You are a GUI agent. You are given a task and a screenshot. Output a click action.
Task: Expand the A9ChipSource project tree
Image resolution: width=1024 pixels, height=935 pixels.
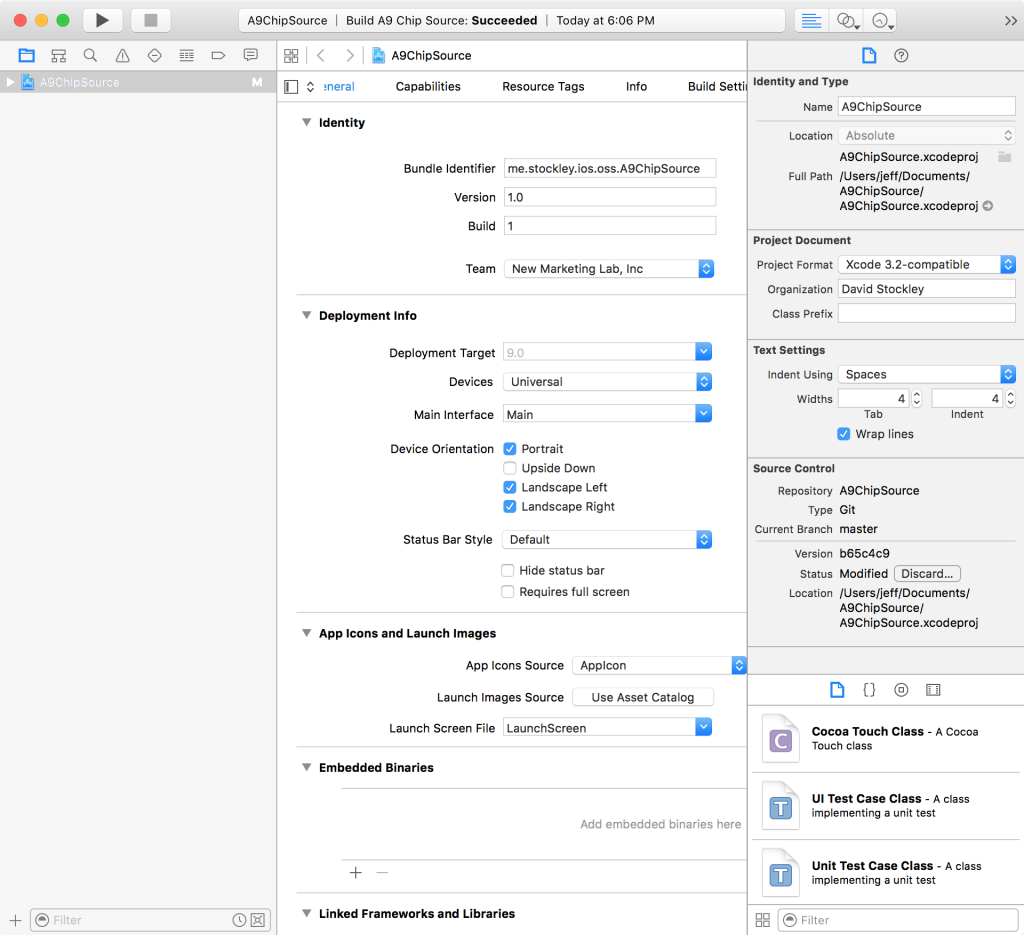click(x=10, y=82)
